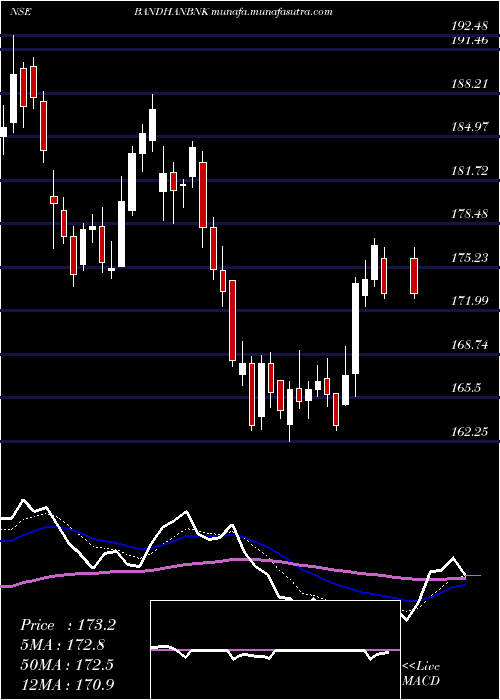Click the 12MA : 170.9 value
Screen dimensions: 500x700
67,684
